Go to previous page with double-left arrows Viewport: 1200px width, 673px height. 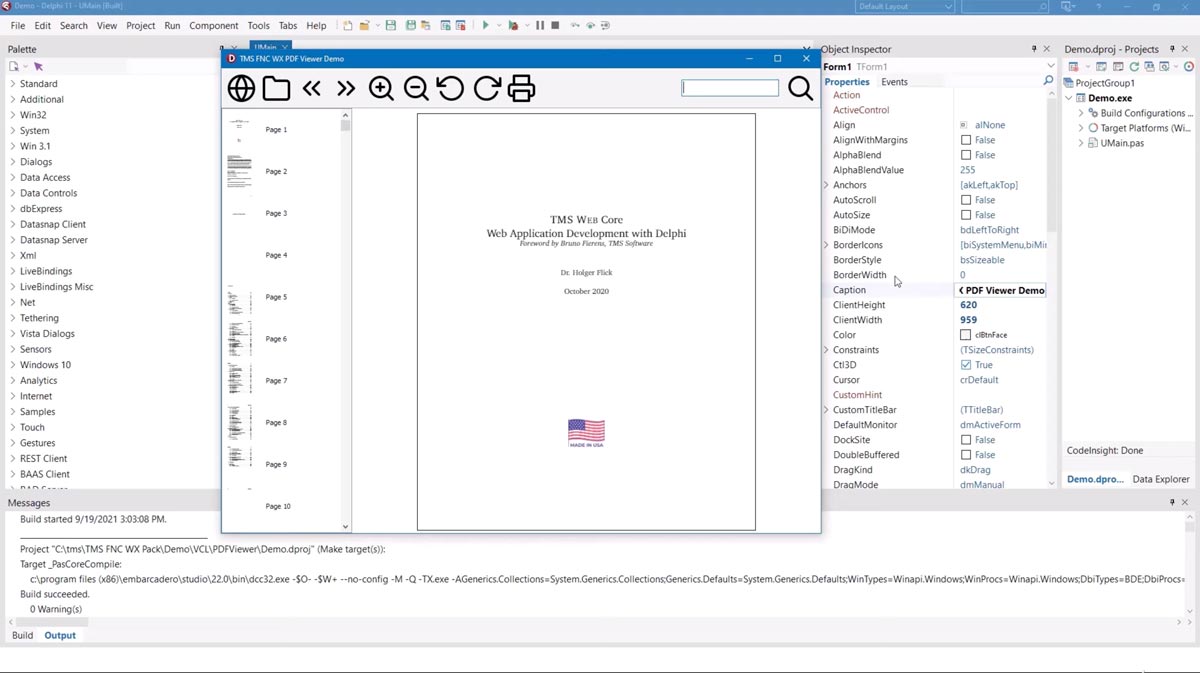click(311, 88)
